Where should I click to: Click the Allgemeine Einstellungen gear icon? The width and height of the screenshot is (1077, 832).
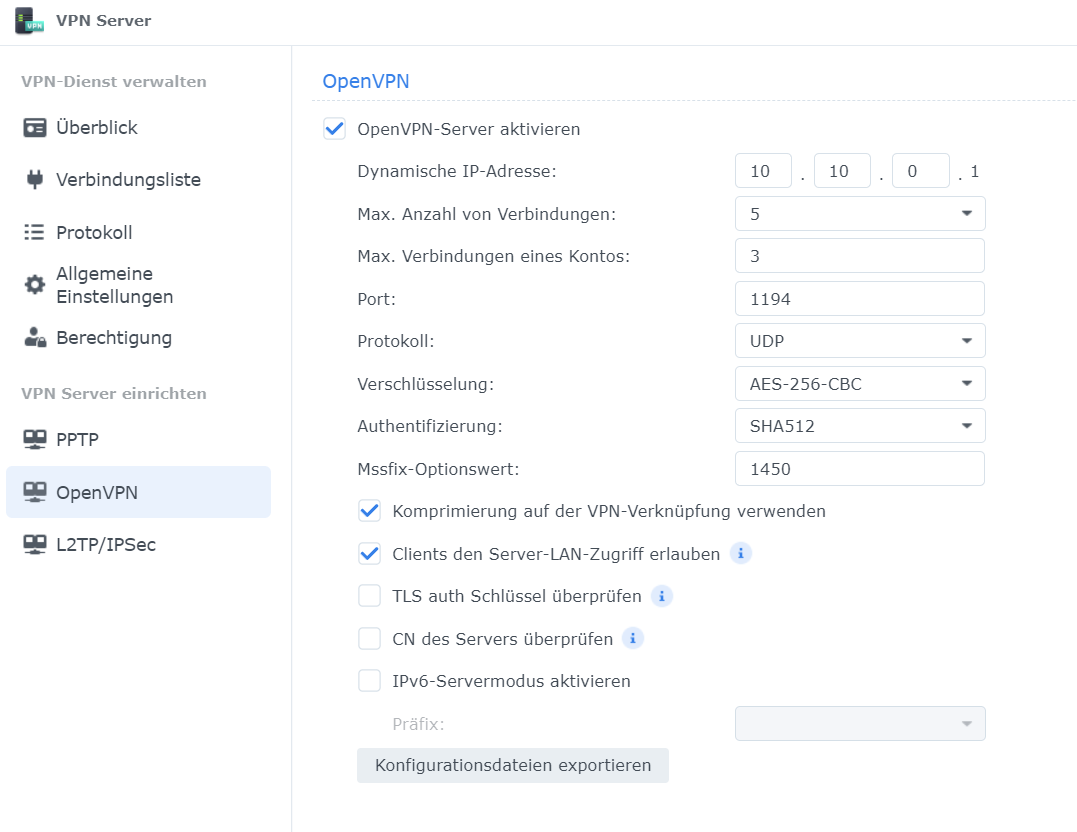(x=35, y=285)
